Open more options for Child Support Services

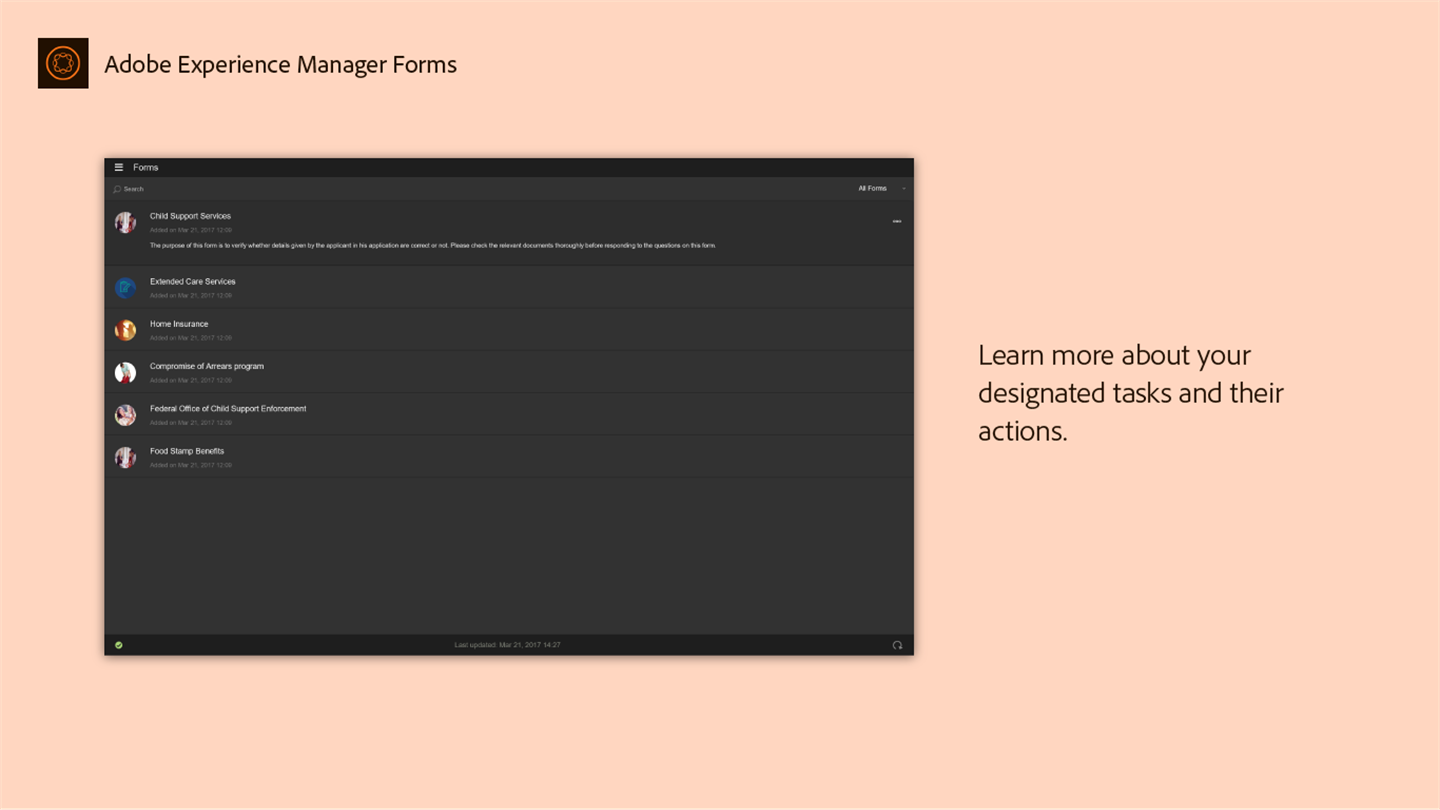coord(896,221)
